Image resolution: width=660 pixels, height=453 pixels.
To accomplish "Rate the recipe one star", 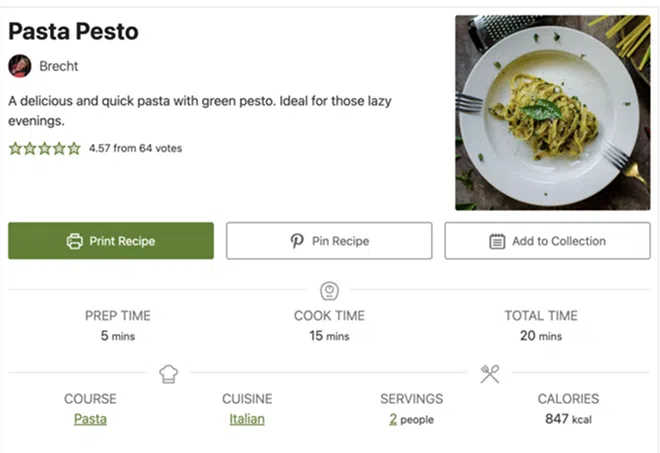I will coord(15,148).
